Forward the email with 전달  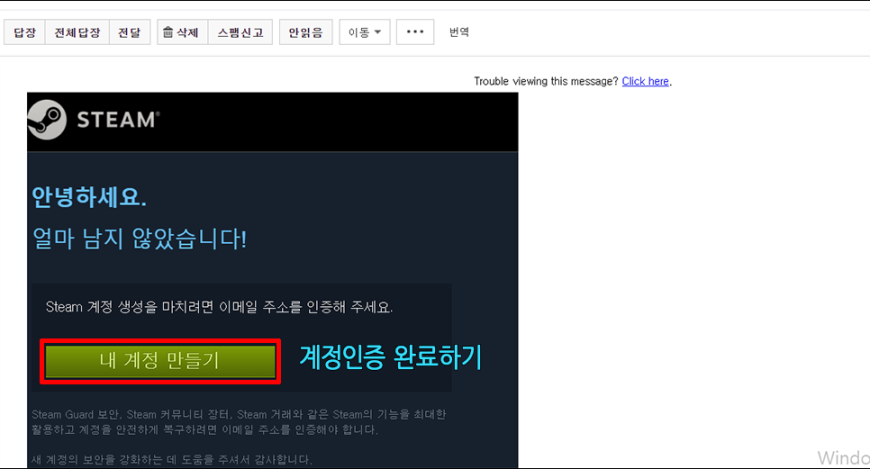(130, 32)
